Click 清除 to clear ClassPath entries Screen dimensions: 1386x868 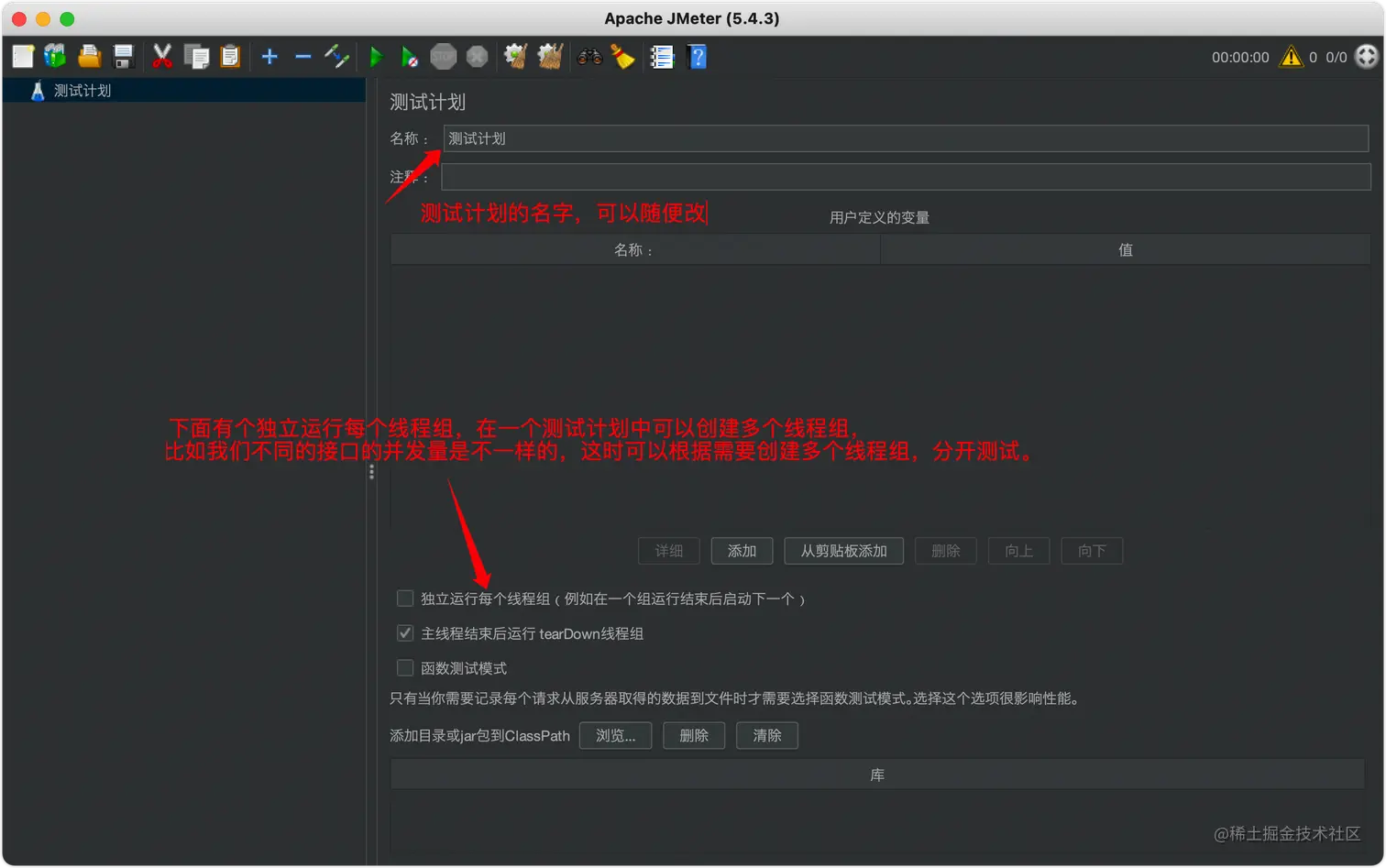(767, 736)
